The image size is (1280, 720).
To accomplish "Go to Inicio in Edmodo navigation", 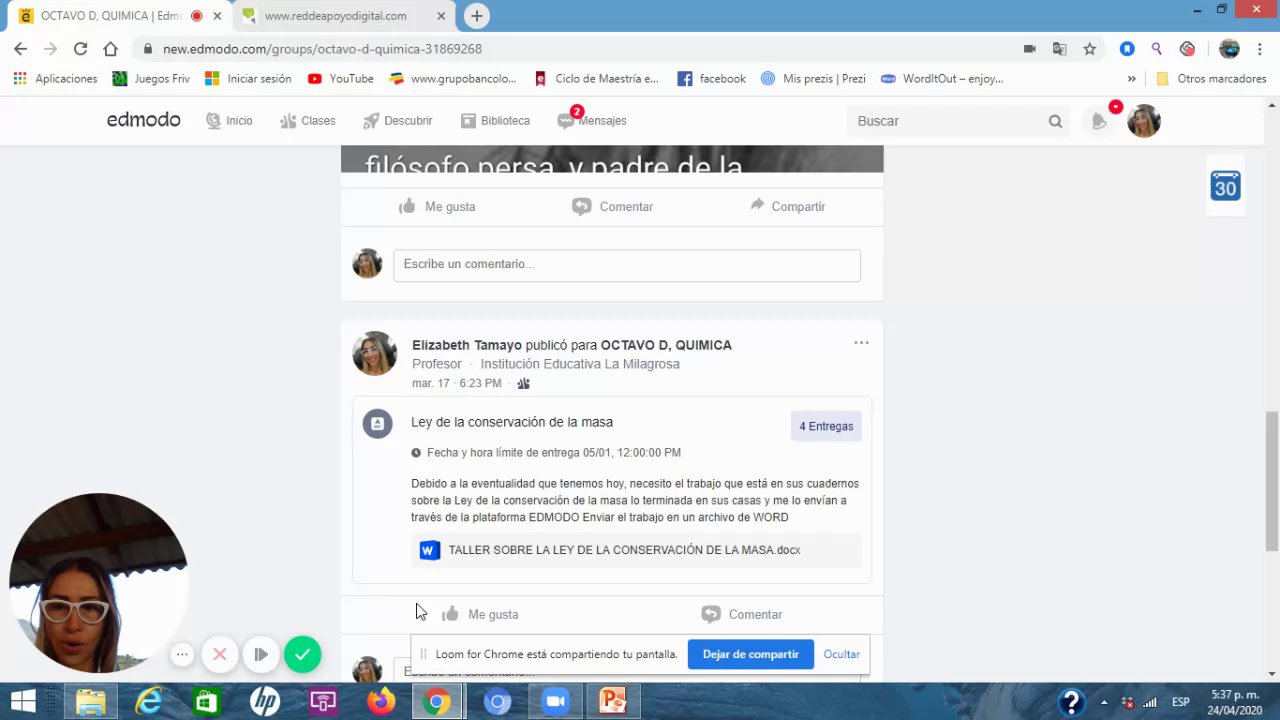I will click(x=229, y=120).
